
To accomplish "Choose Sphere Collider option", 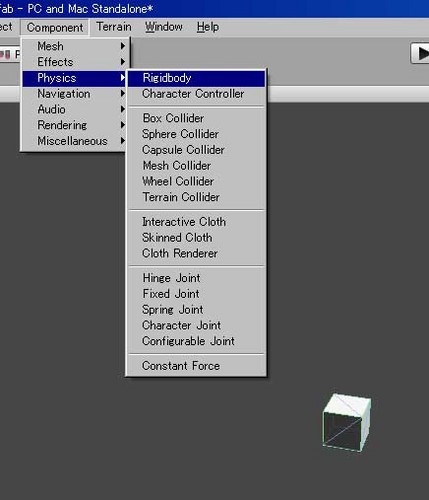I will 196,134.
